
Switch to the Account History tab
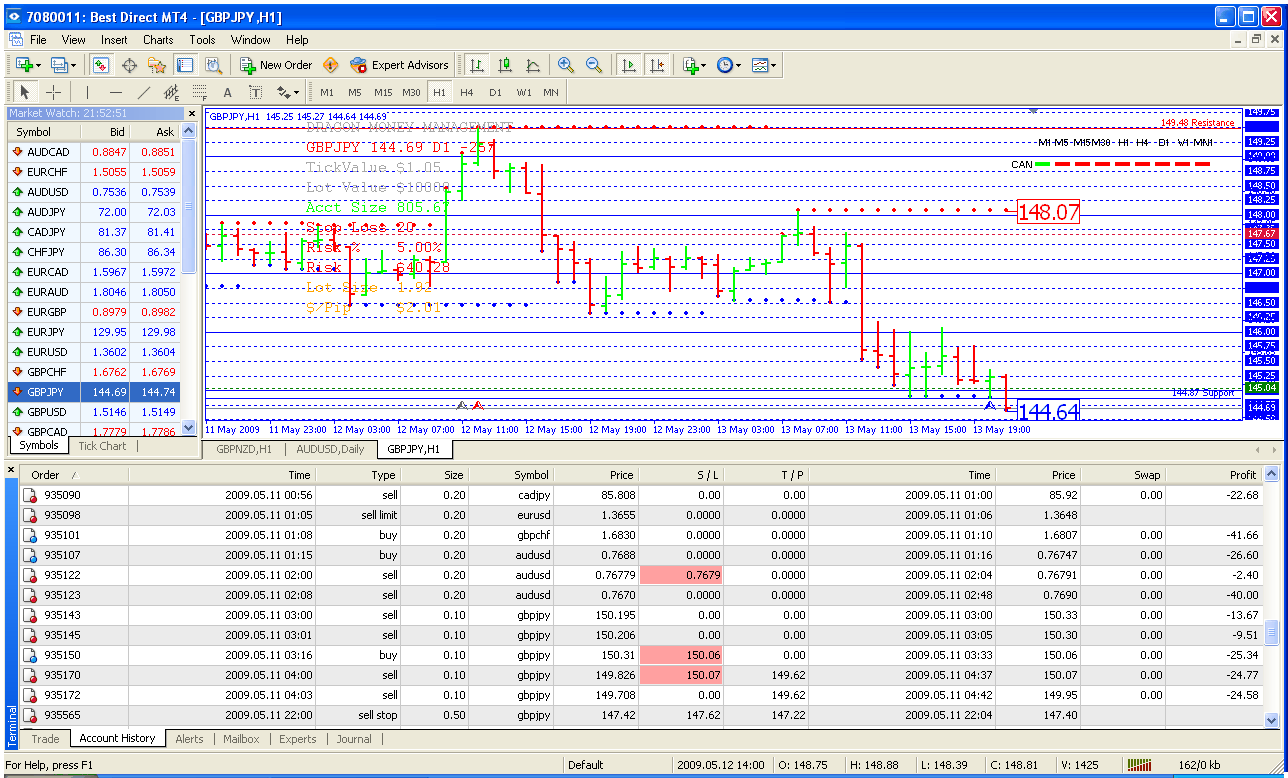(x=117, y=739)
